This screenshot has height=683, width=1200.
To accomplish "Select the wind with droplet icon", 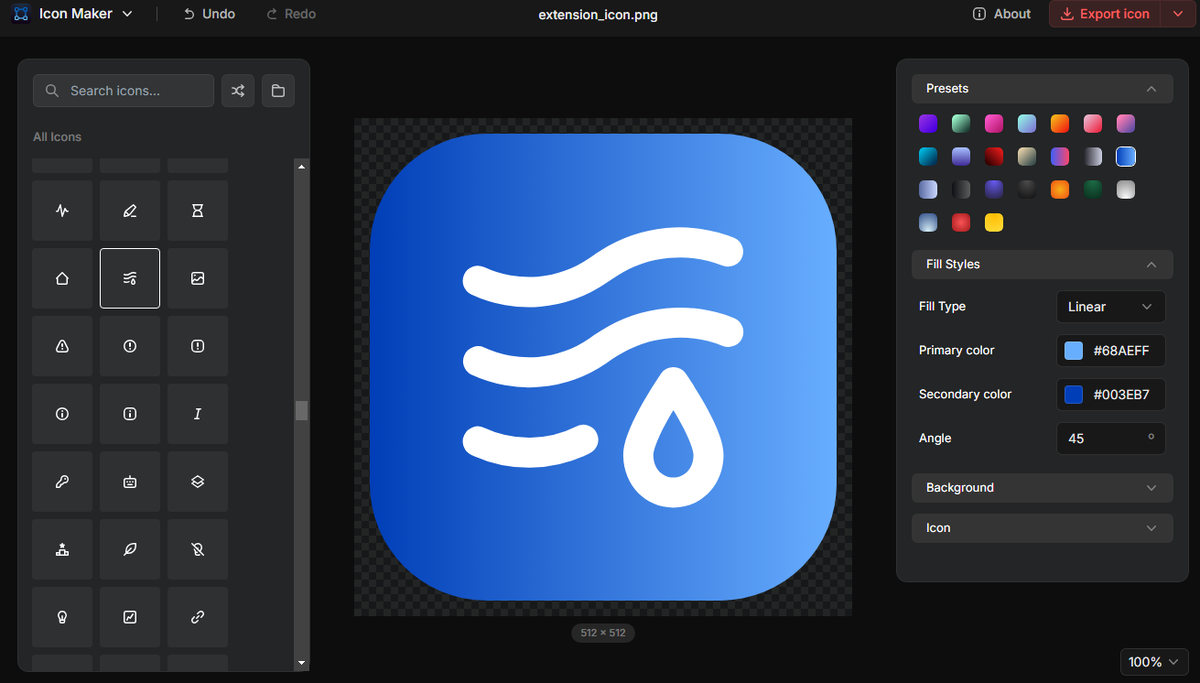I will pos(130,279).
